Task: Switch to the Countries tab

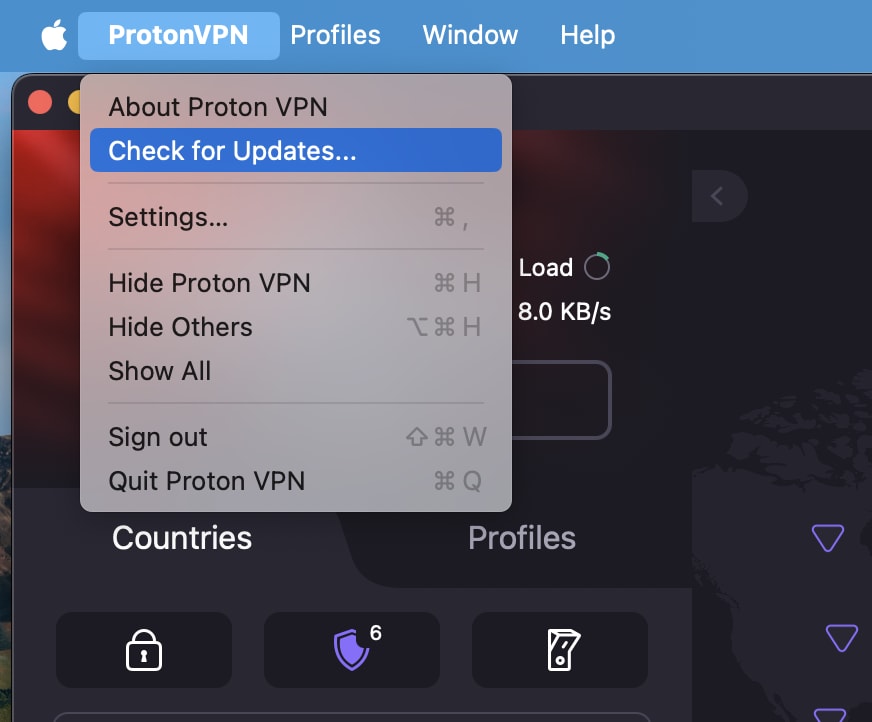Action: 182,538
